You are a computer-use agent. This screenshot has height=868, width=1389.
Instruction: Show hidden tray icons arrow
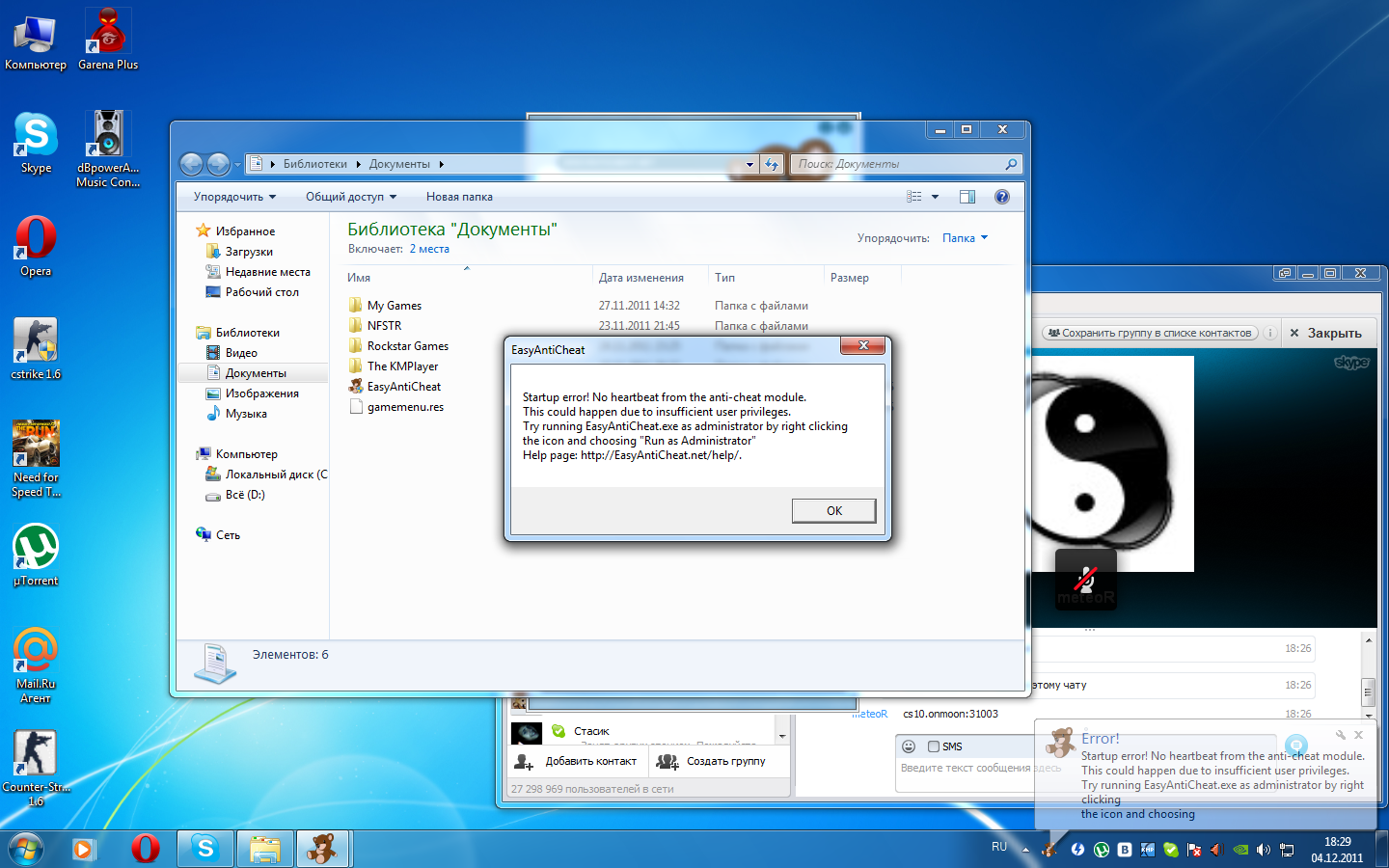[1025, 850]
